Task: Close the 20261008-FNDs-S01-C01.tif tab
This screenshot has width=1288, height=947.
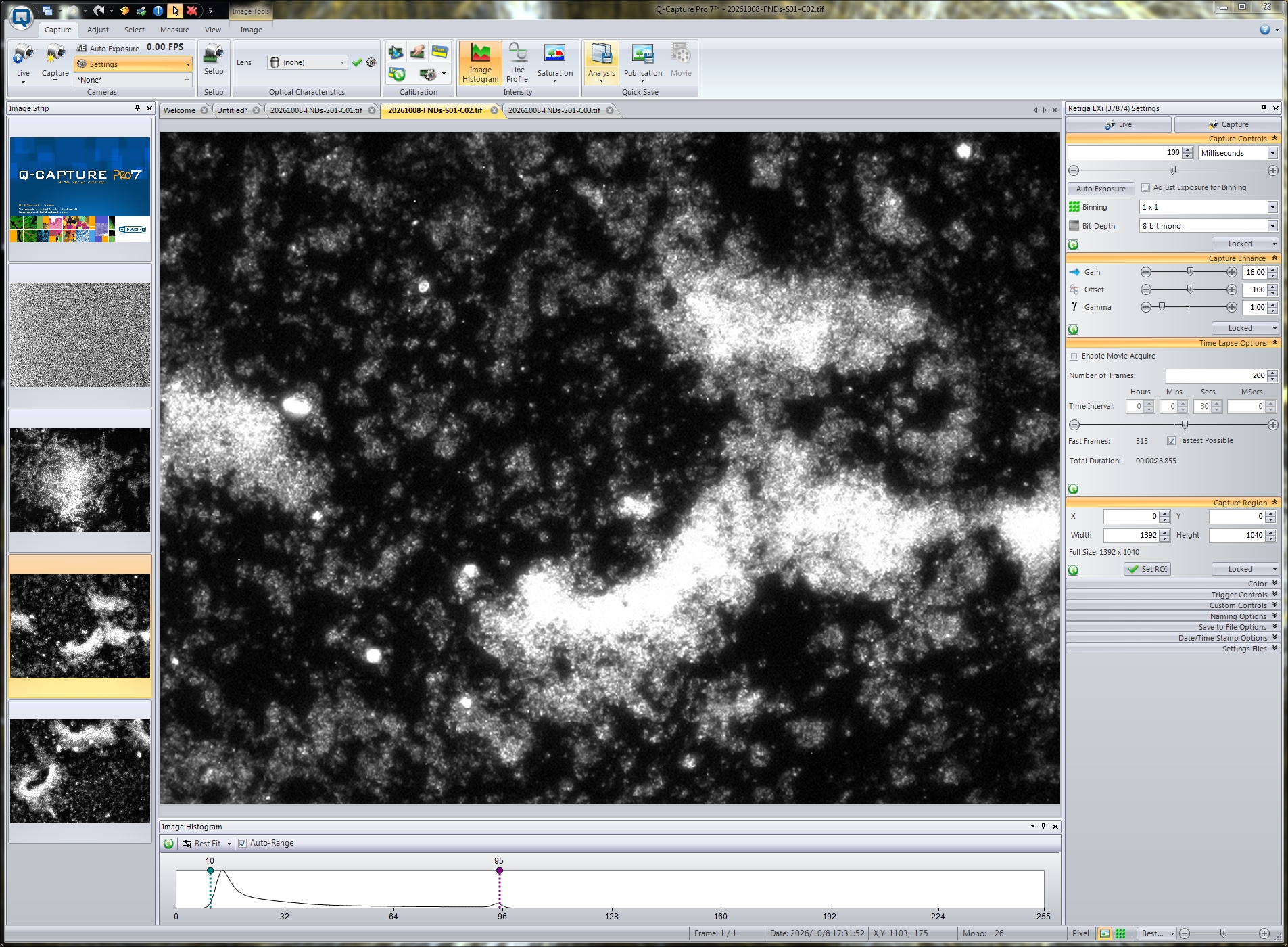Action: coord(372,110)
